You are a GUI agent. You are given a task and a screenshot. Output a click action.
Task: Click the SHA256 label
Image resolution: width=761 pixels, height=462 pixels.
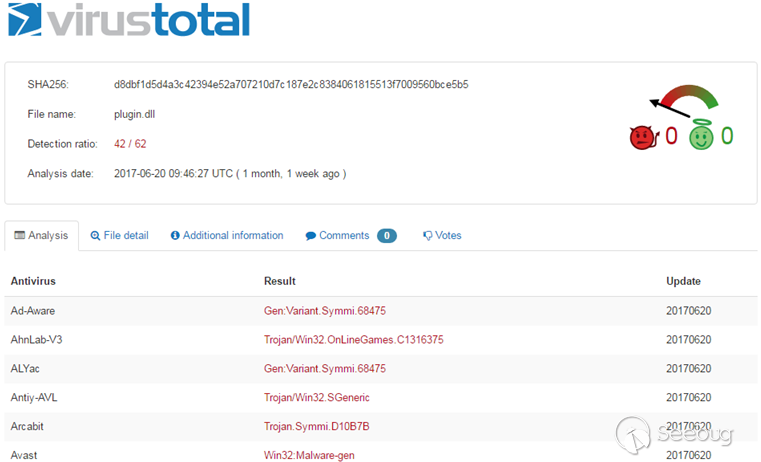pyautogui.click(x=48, y=84)
